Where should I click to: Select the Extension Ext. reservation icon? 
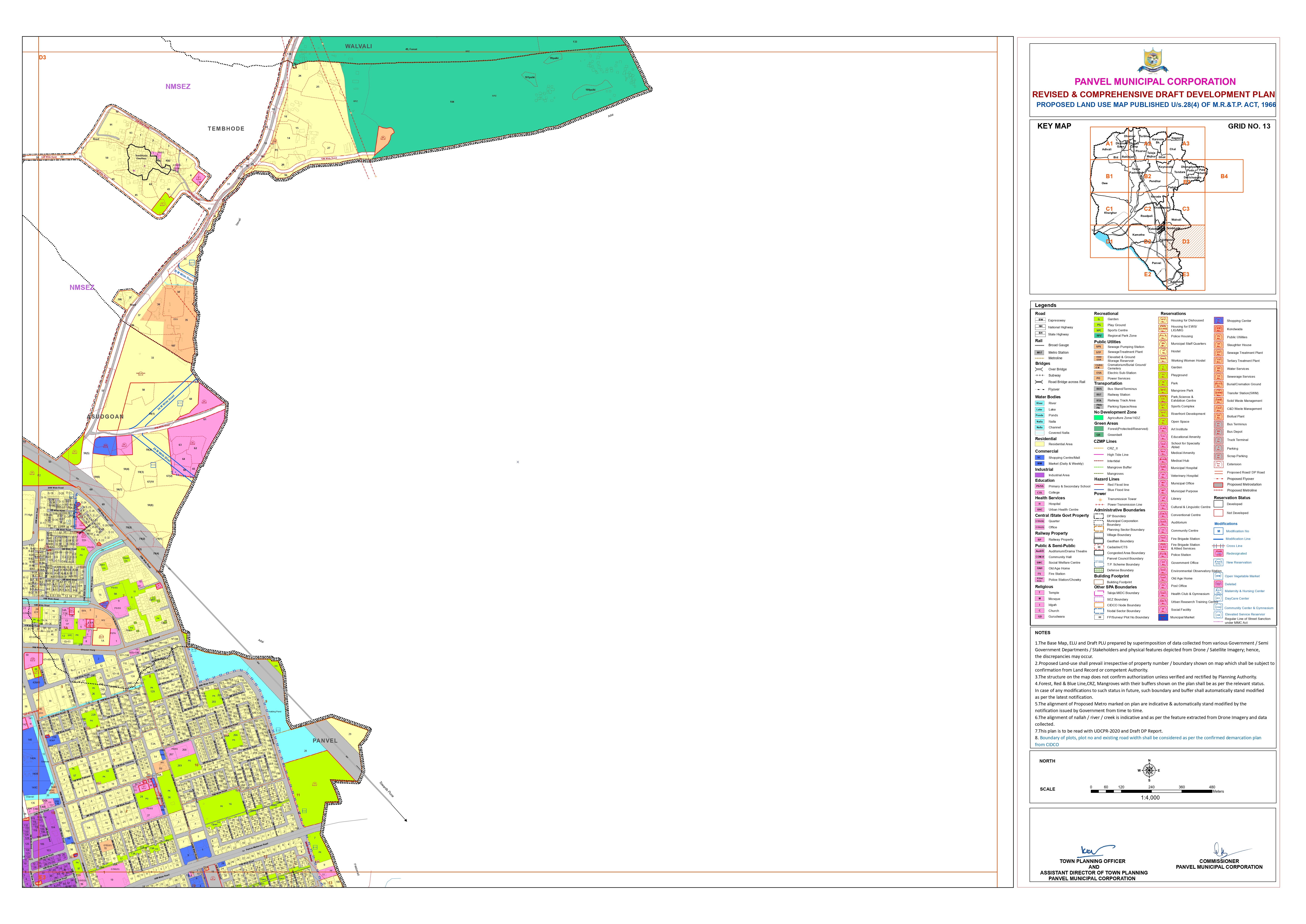(x=1219, y=464)
